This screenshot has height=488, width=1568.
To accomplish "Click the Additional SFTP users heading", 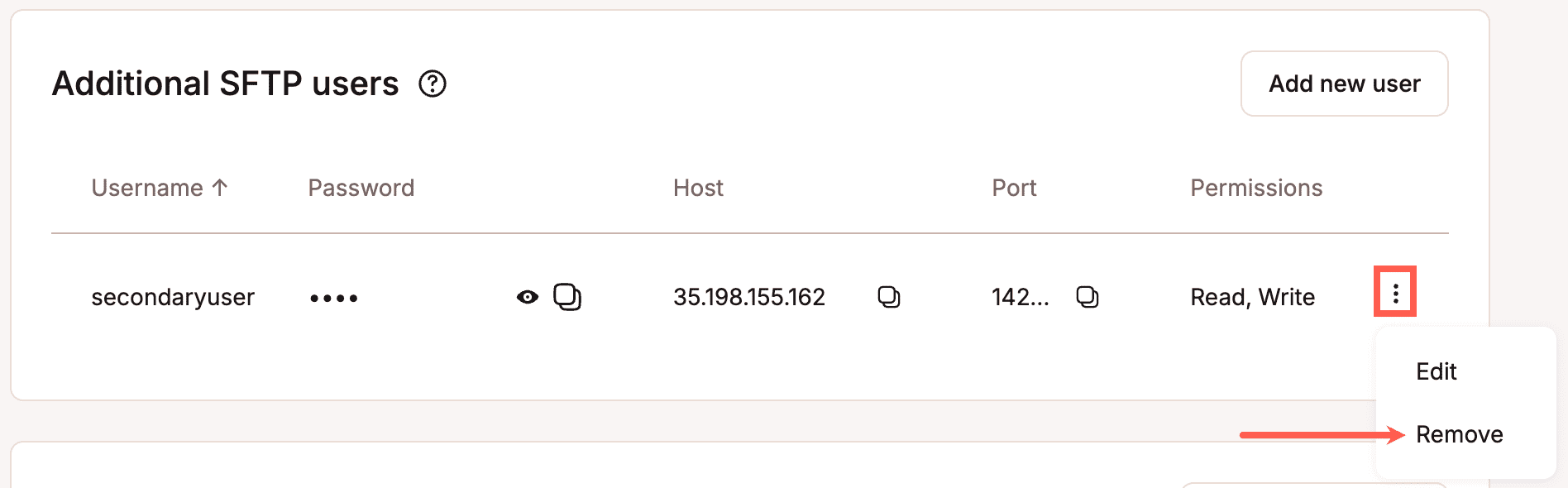I will 225,84.
